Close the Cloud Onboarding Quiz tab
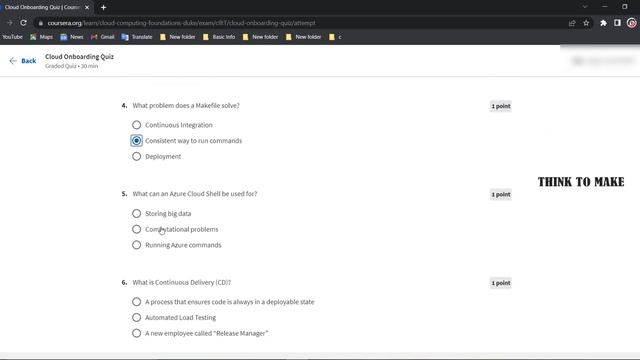This screenshot has width=640, height=360. [x=87, y=7]
